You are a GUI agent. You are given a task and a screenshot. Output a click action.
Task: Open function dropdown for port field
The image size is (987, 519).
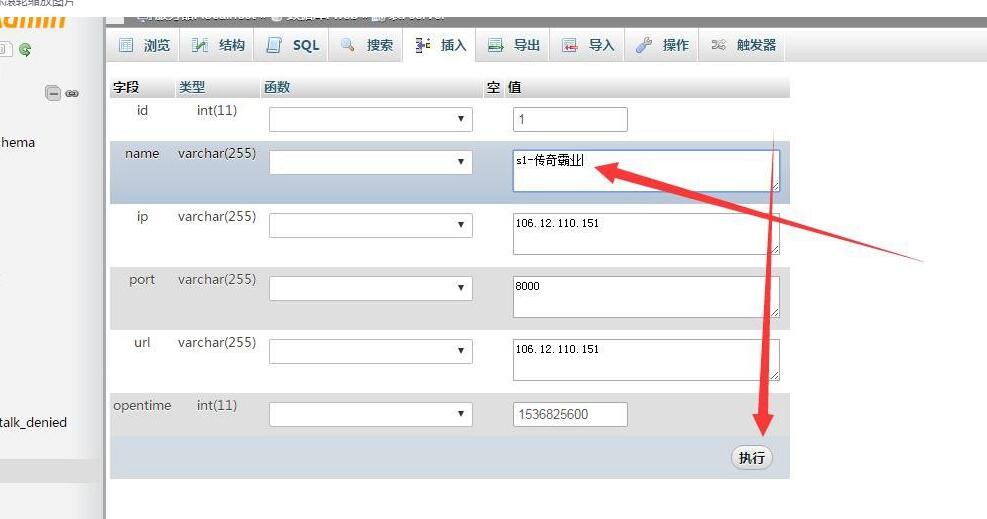point(370,288)
